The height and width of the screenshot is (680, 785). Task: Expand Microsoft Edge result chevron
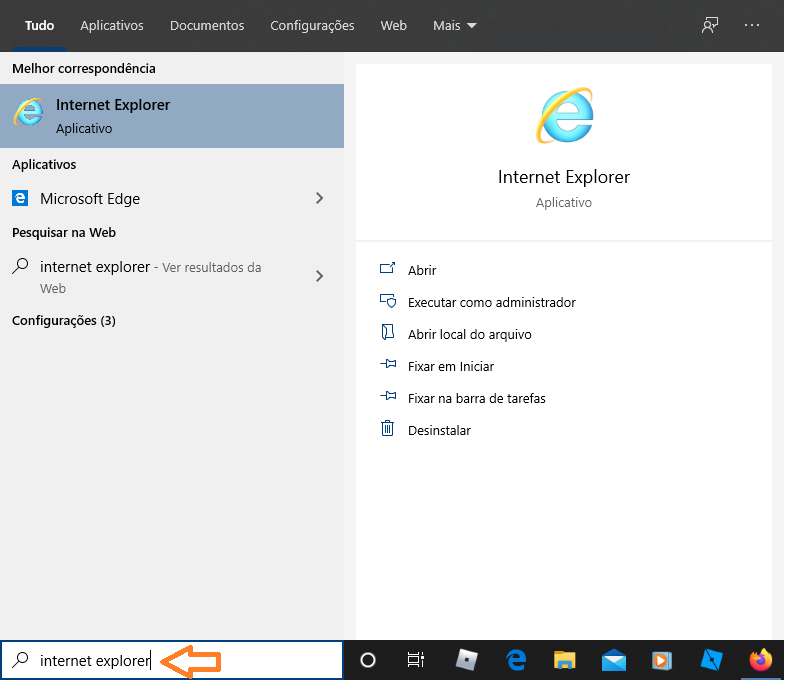320,198
